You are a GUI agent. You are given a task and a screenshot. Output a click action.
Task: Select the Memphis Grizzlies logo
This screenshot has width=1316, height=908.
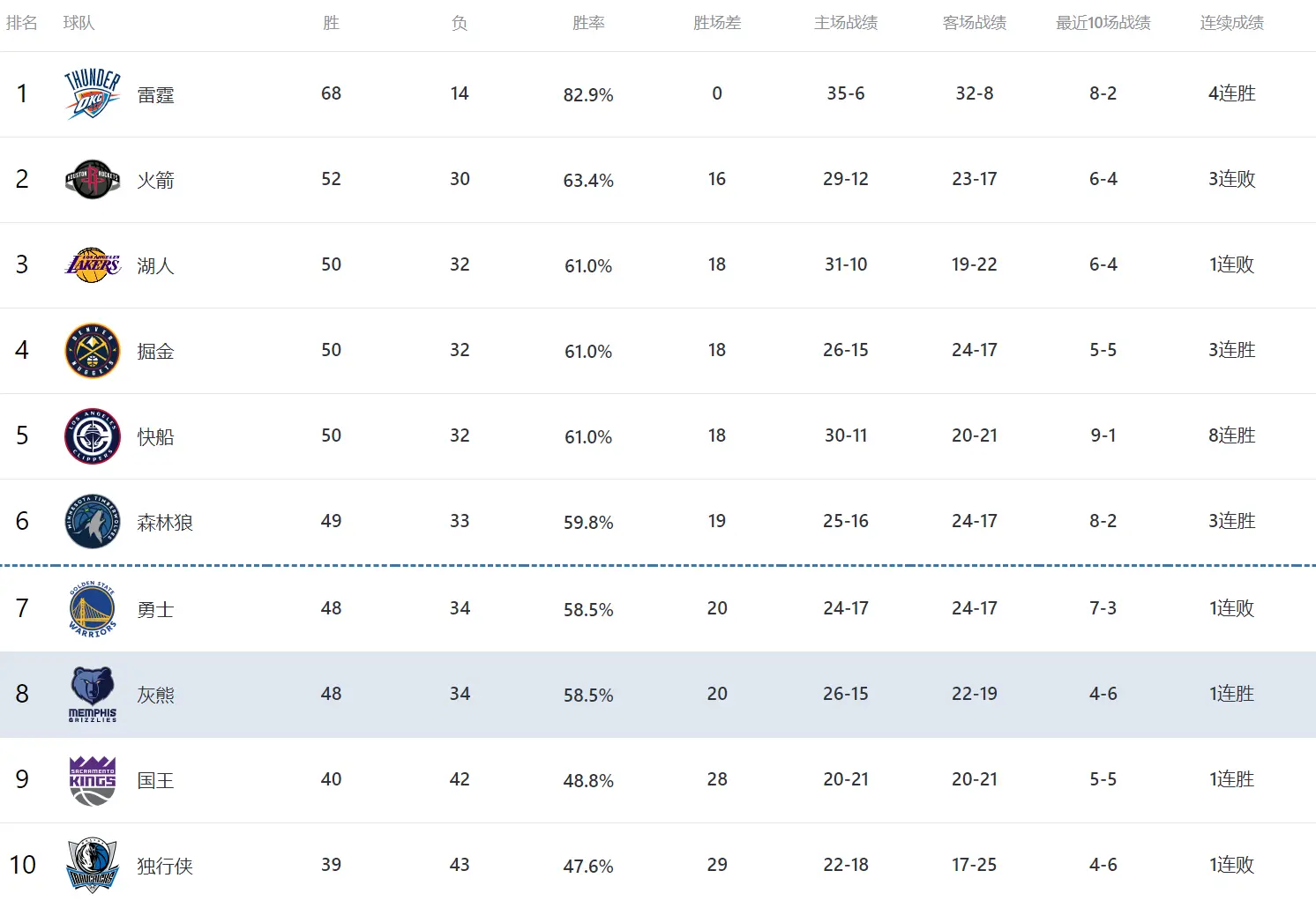93,695
